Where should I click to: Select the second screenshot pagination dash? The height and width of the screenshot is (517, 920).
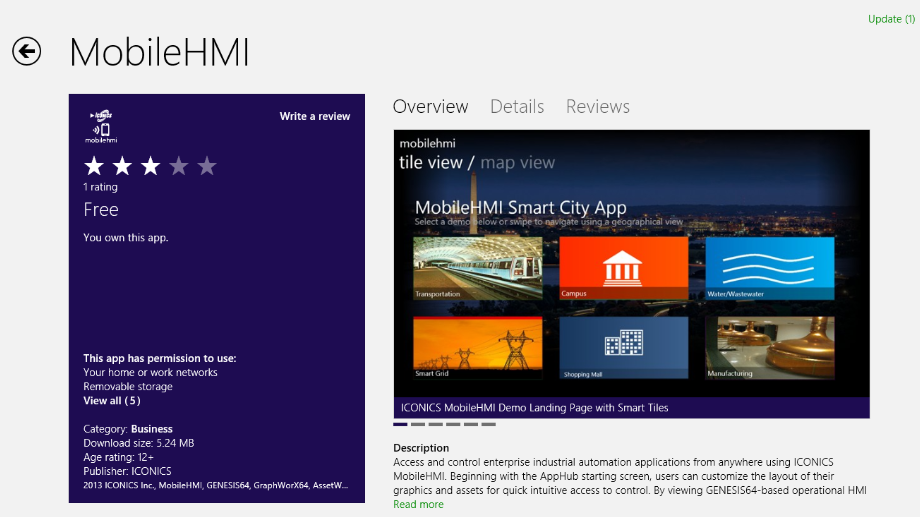pyautogui.click(x=418, y=424)
